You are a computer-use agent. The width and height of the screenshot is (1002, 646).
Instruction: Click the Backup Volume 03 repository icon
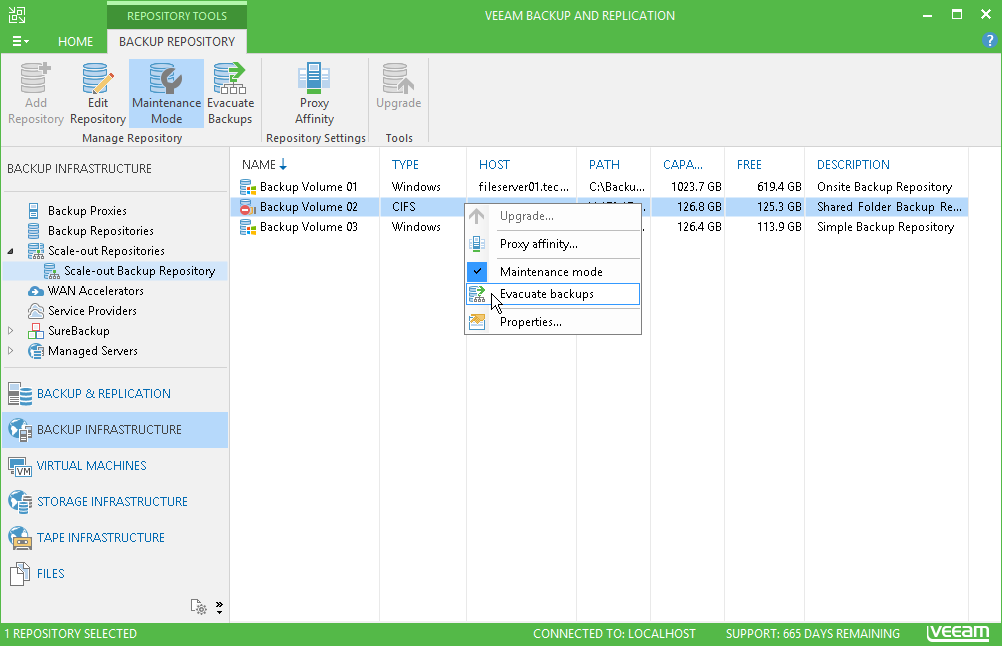[x=248, y=227]
